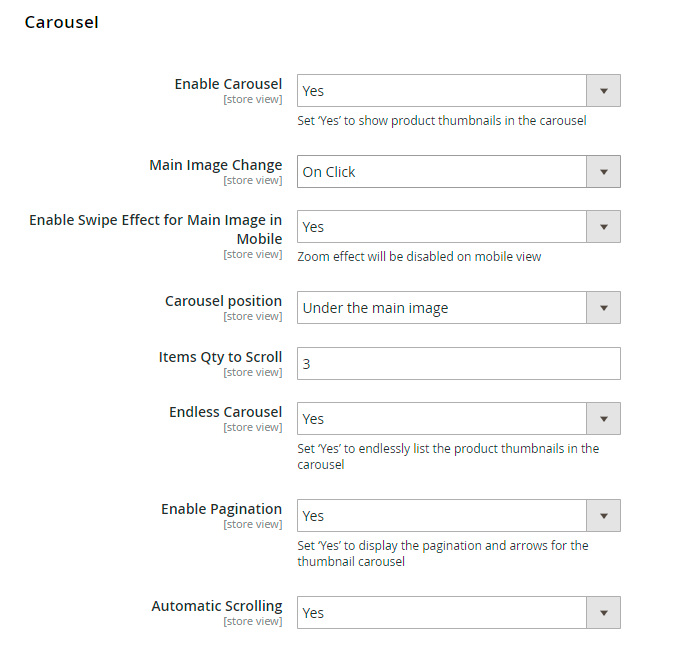The width and height of the screenshot is (684, 658).
Task: Open the Main Image Change dropdown
Action: (x=458, y=172)
